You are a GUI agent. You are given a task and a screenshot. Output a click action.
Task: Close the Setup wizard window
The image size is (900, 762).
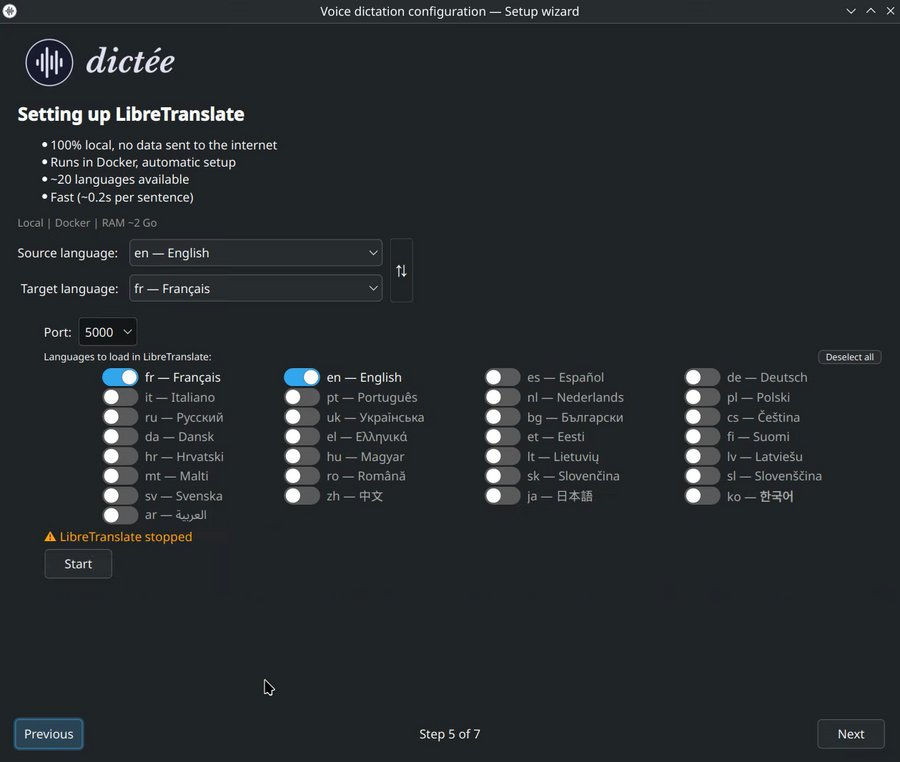pyautogui.click(x=890, y=11)
